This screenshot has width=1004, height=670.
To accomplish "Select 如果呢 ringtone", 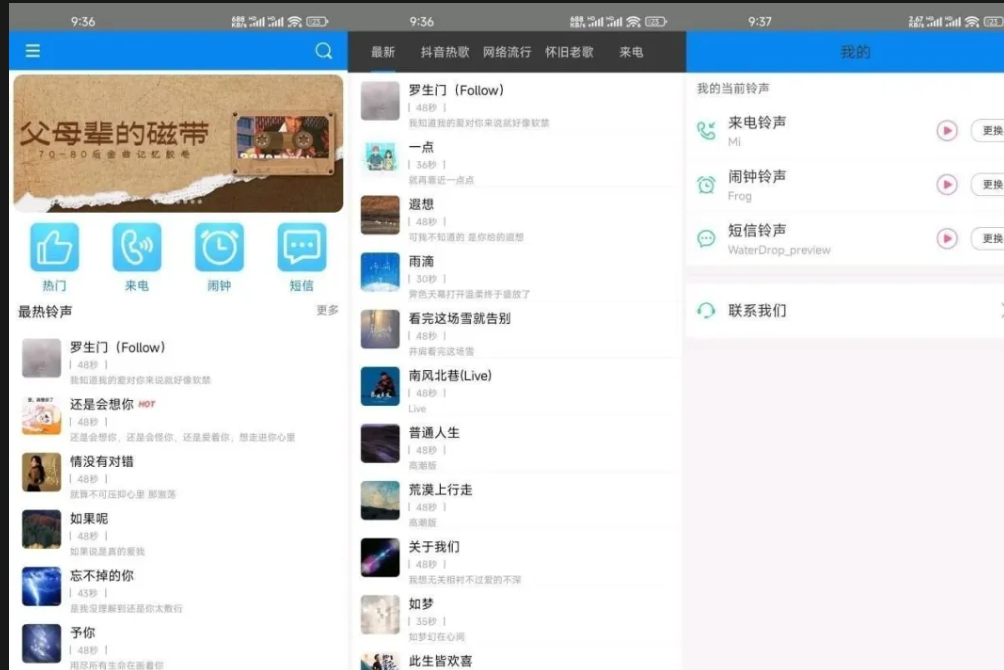I will click(x=178, y=530).
